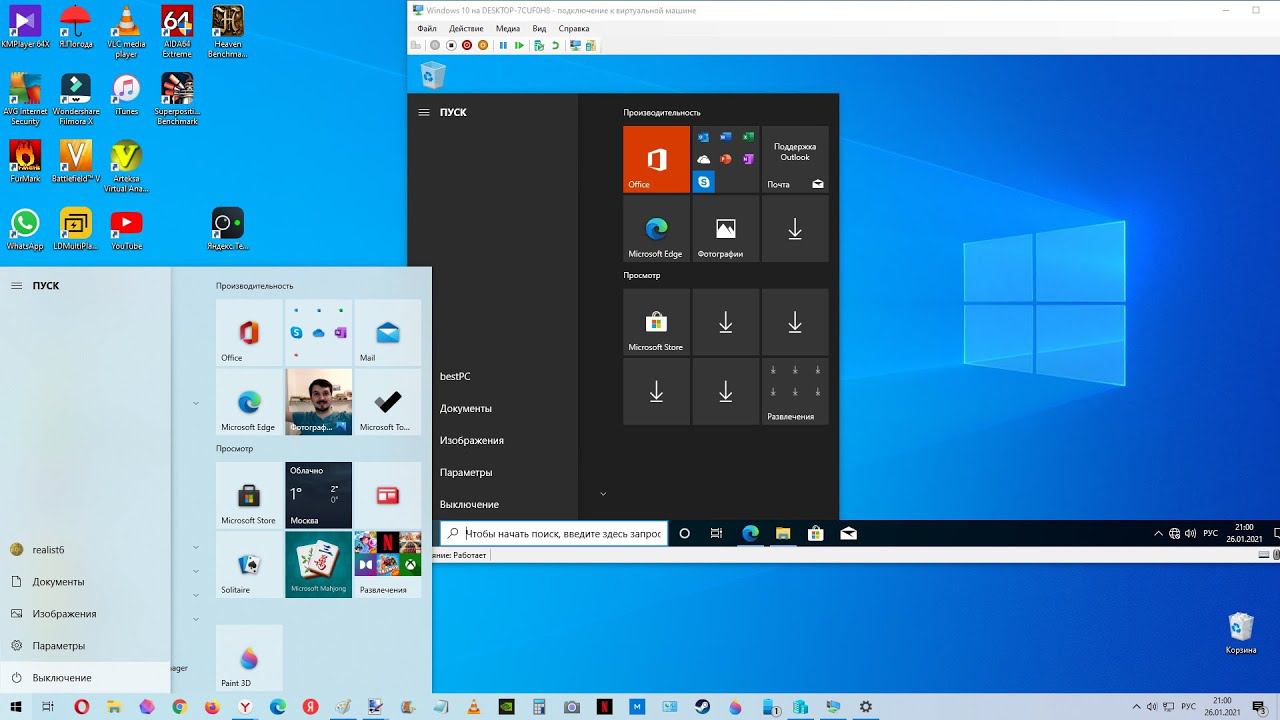Open the Справка menu in Hyper-V window
This screenshot has width=1280, height=720.
click(x=573, y=29)
